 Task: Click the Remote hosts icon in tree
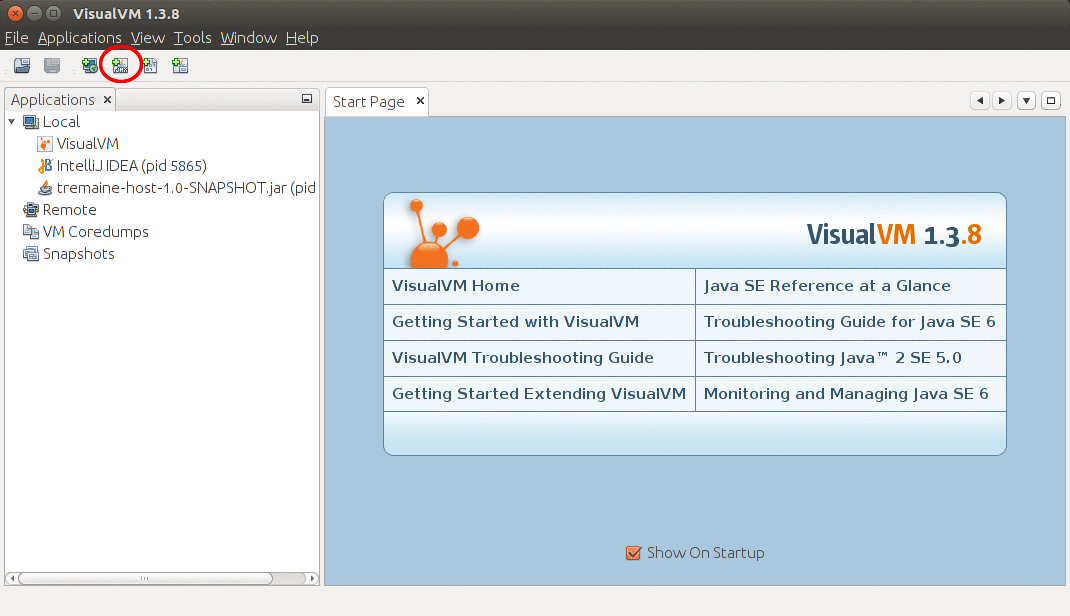pos(31,209)
